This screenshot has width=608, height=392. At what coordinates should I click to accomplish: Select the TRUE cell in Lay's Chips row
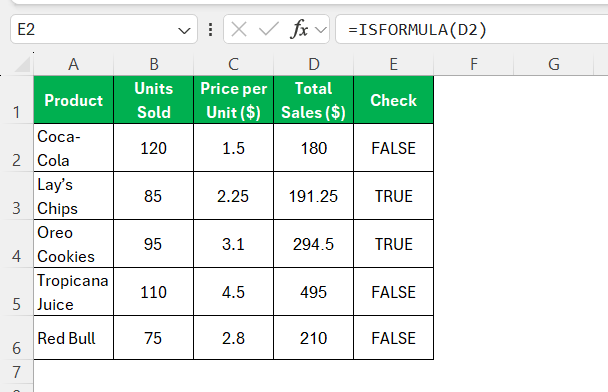394,196
